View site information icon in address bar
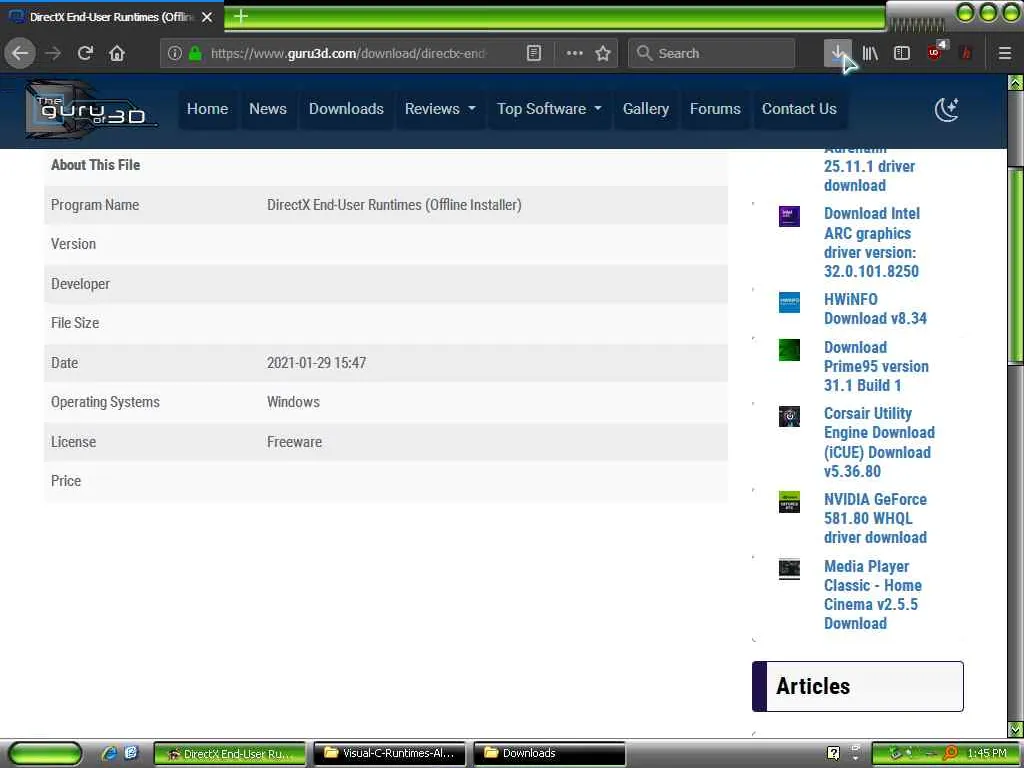 (174, 54)
